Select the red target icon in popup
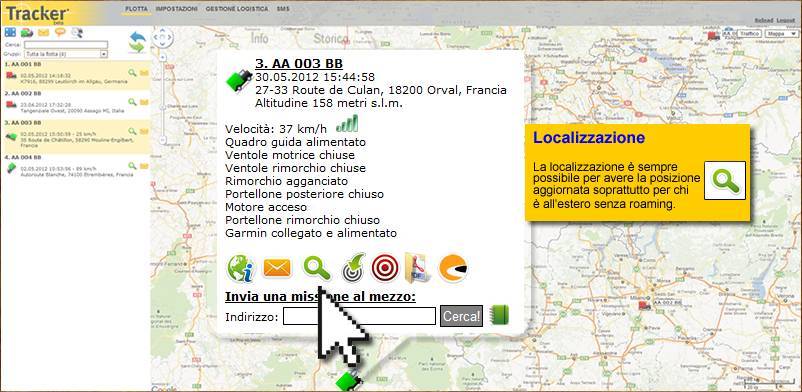The width and height of the screenshot is (802, 392). (385, 268)
